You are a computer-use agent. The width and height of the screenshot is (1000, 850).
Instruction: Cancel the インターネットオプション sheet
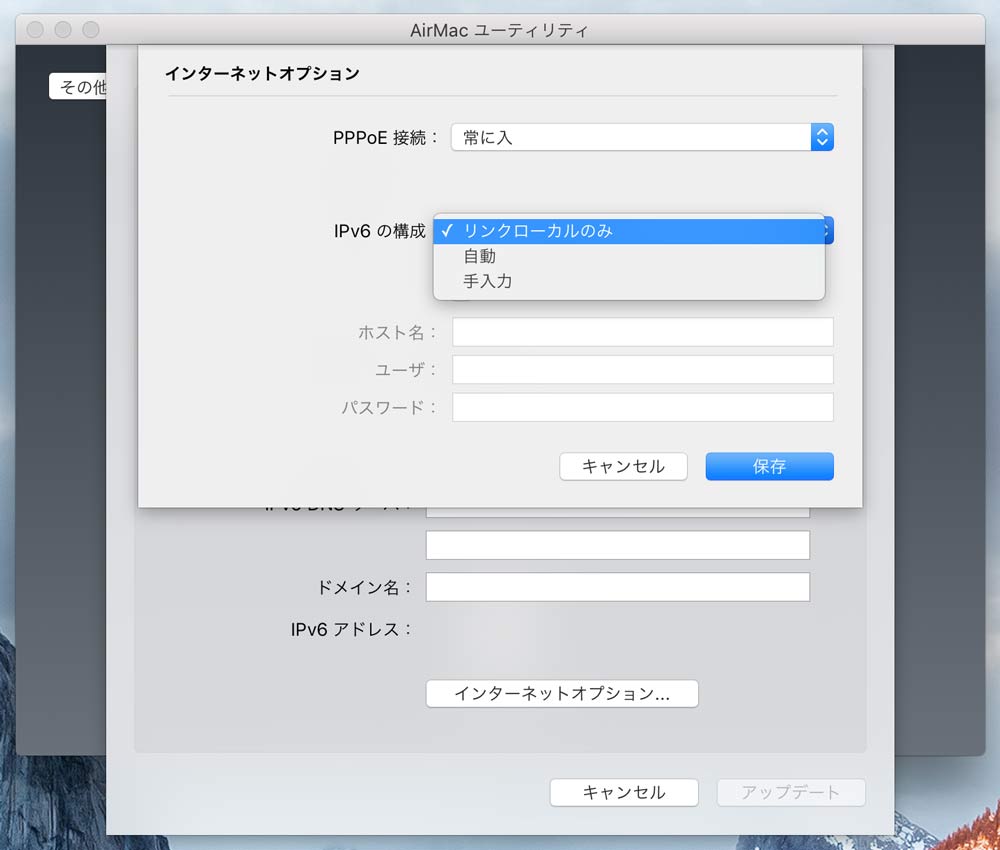click(623, 466)
